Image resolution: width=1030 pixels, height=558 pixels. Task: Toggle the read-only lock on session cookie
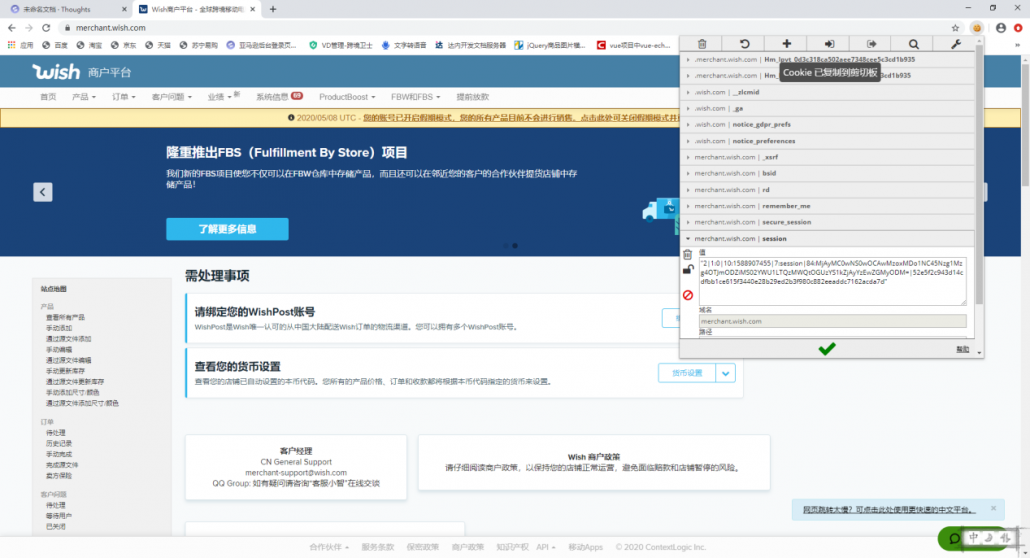[x=688, y=269]
